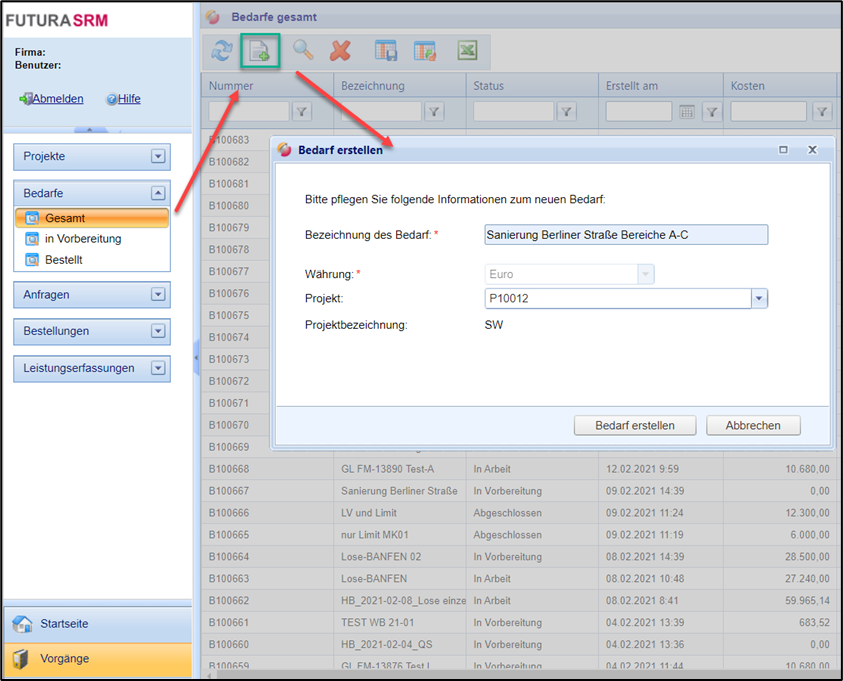Click the filter icon under Status column
The width and height of the screenshot is (843, 681).
(x=566, y=112)
